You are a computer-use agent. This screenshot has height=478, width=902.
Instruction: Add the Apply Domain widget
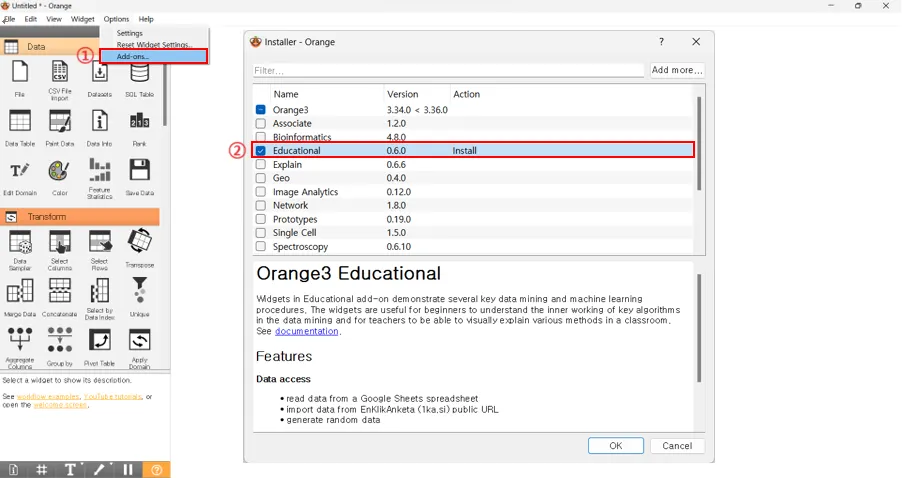point(139,348)
